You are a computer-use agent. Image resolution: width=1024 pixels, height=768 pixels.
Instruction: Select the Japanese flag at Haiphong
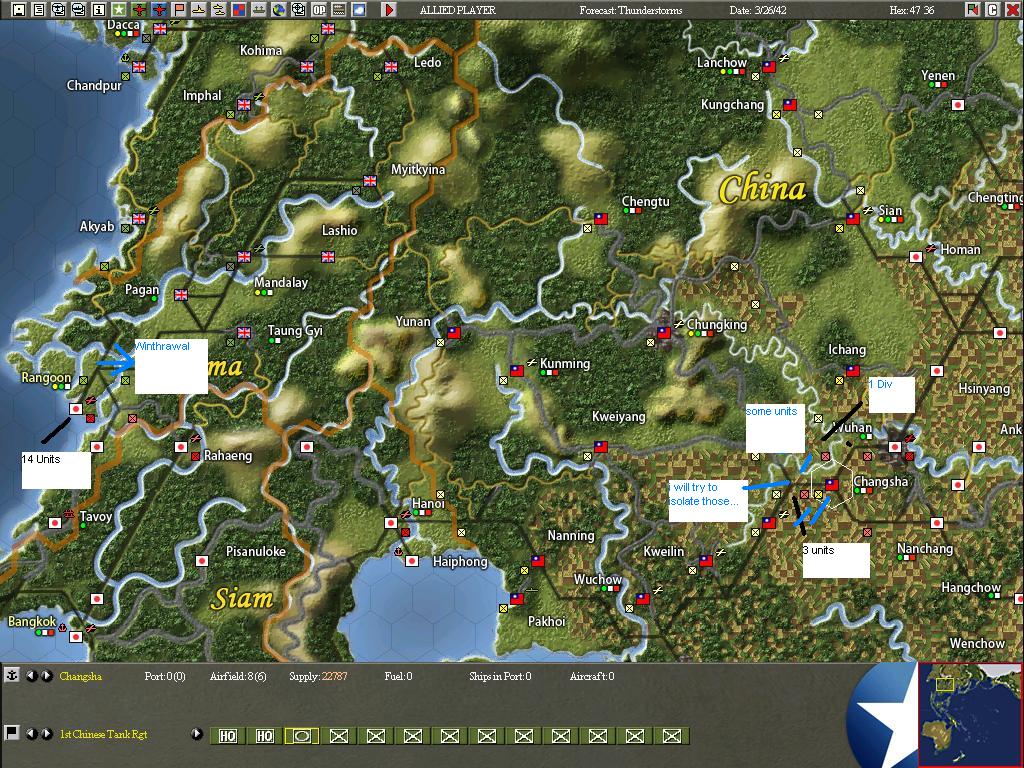tap(412, 560)
